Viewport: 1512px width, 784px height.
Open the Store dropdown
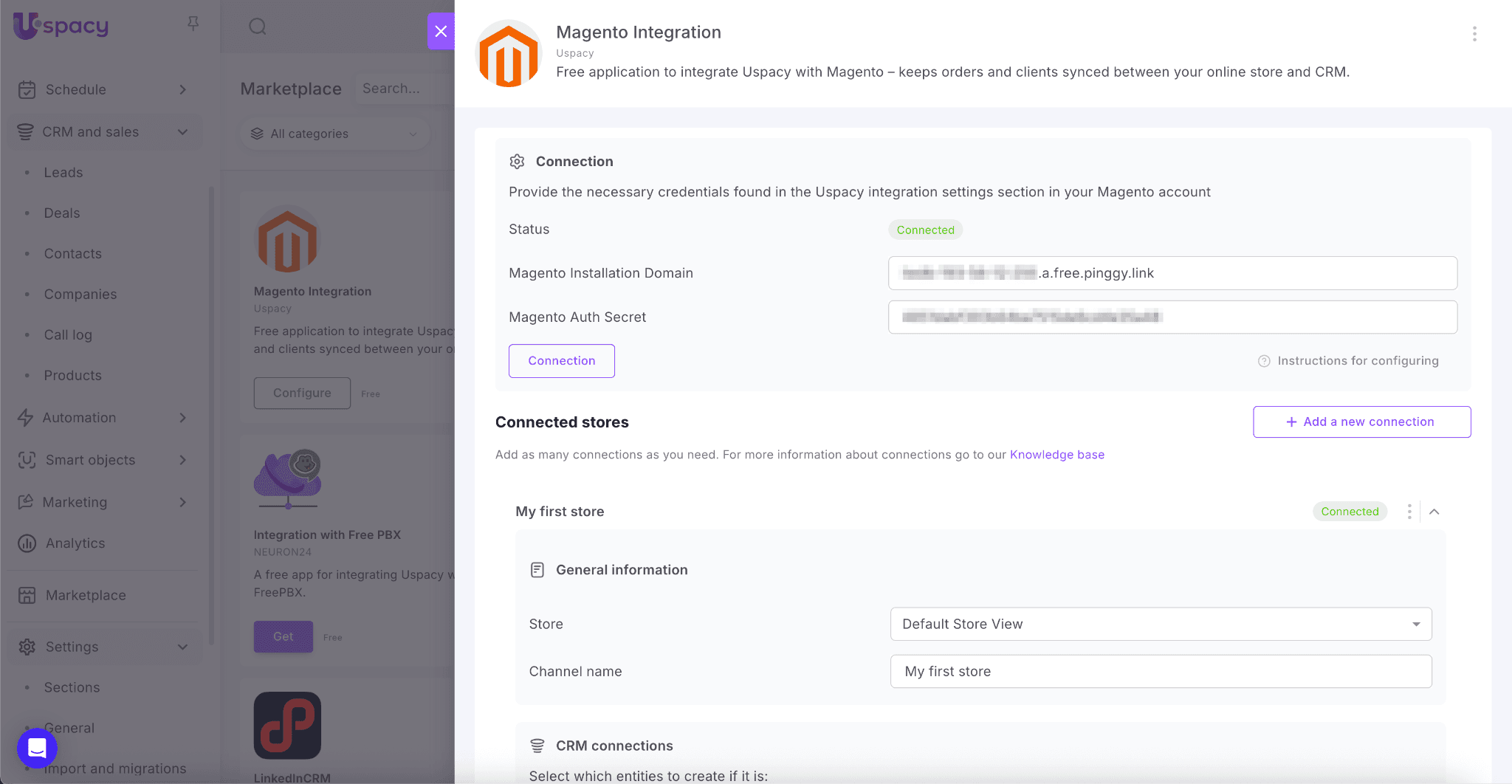click(x=1161, y=624)
